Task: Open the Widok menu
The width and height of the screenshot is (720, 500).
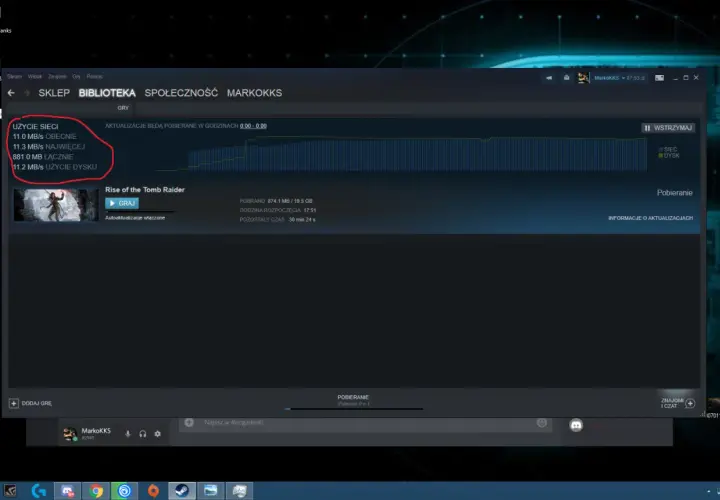Action: pyautogui.click(x=35, y=77)
